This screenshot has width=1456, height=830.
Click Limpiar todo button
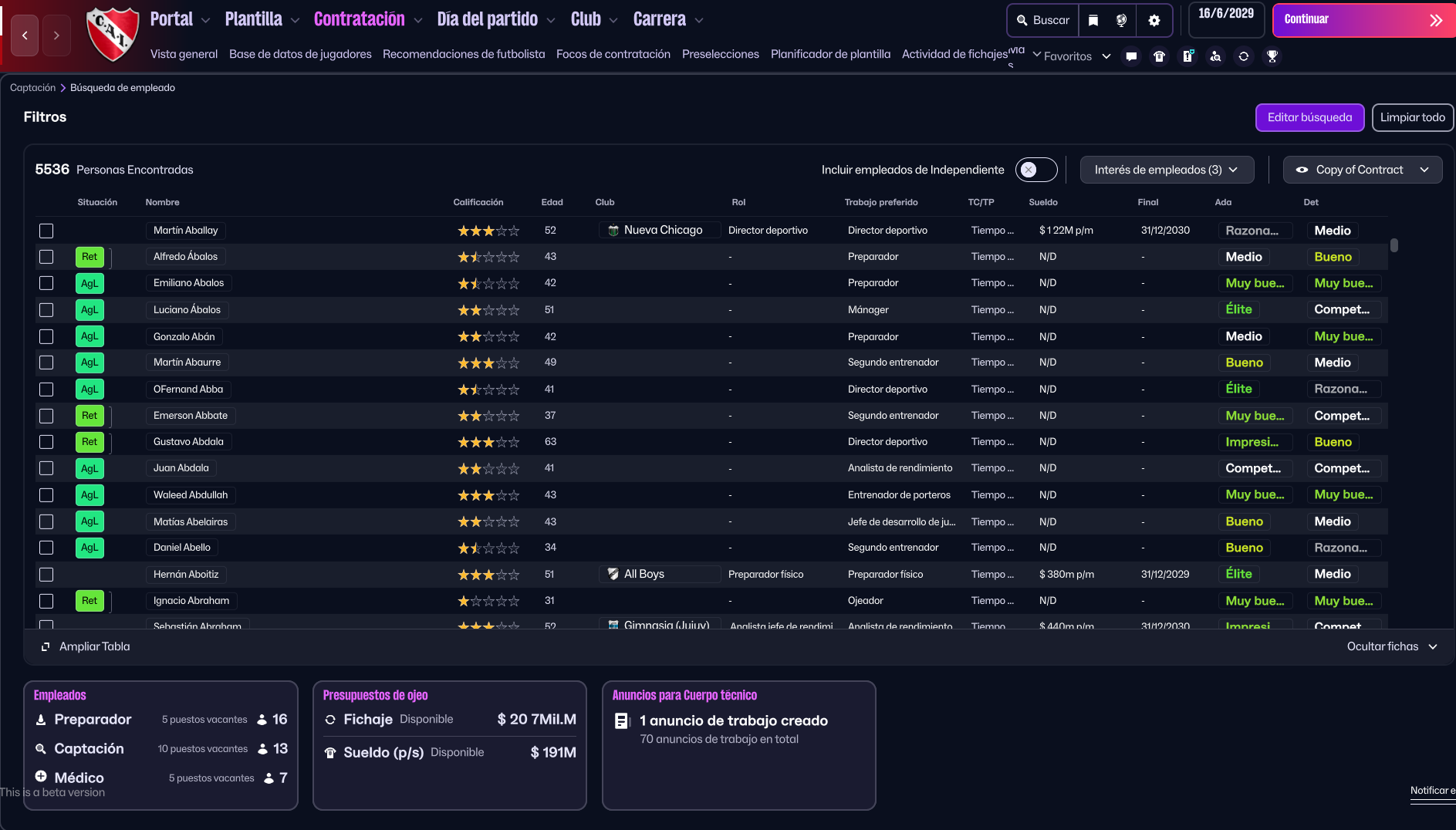tap(1412, 117)
